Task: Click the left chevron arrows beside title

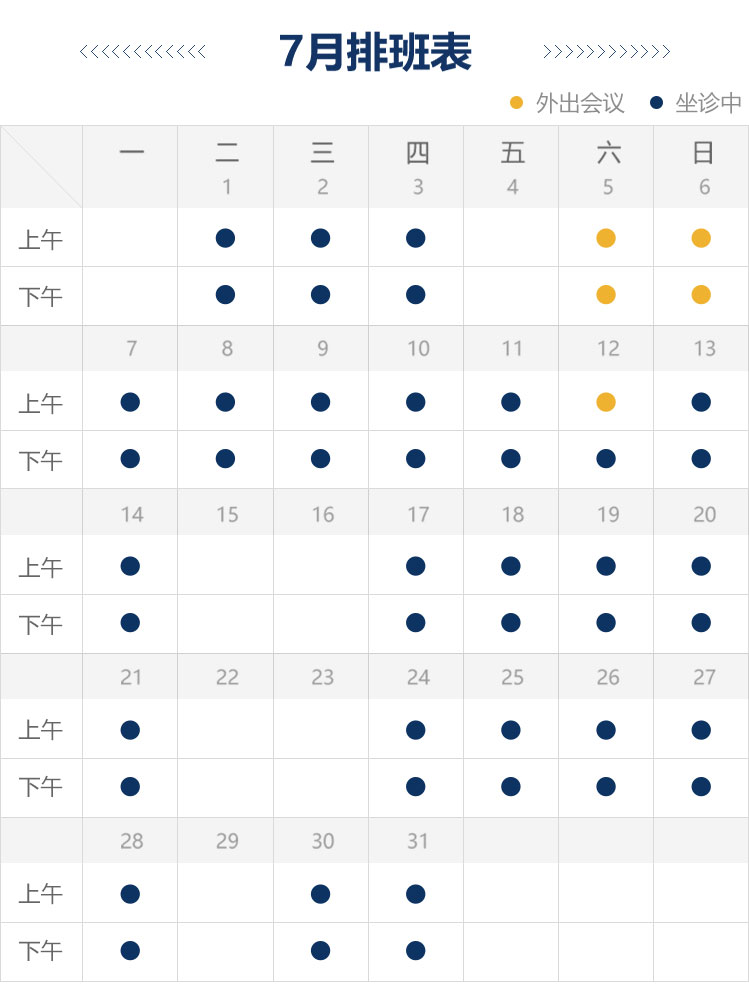Action: coord(143,52)
